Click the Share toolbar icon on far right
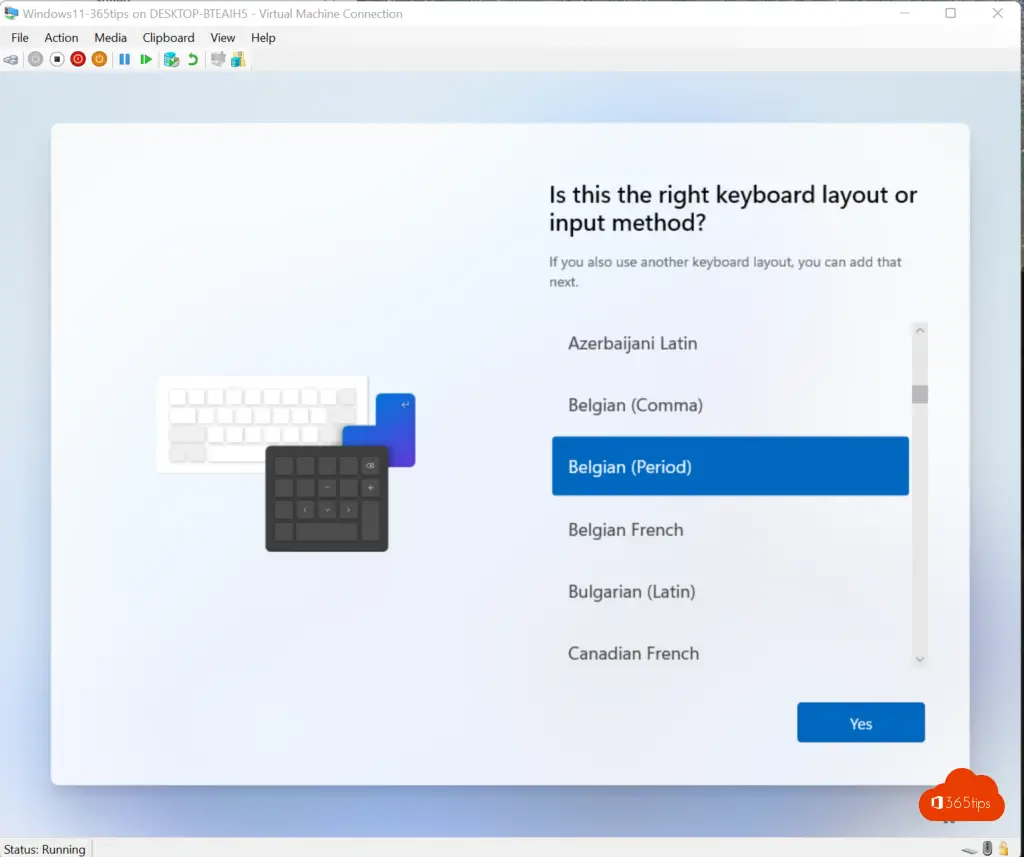Screen dimensions: 1024x857 238,60
